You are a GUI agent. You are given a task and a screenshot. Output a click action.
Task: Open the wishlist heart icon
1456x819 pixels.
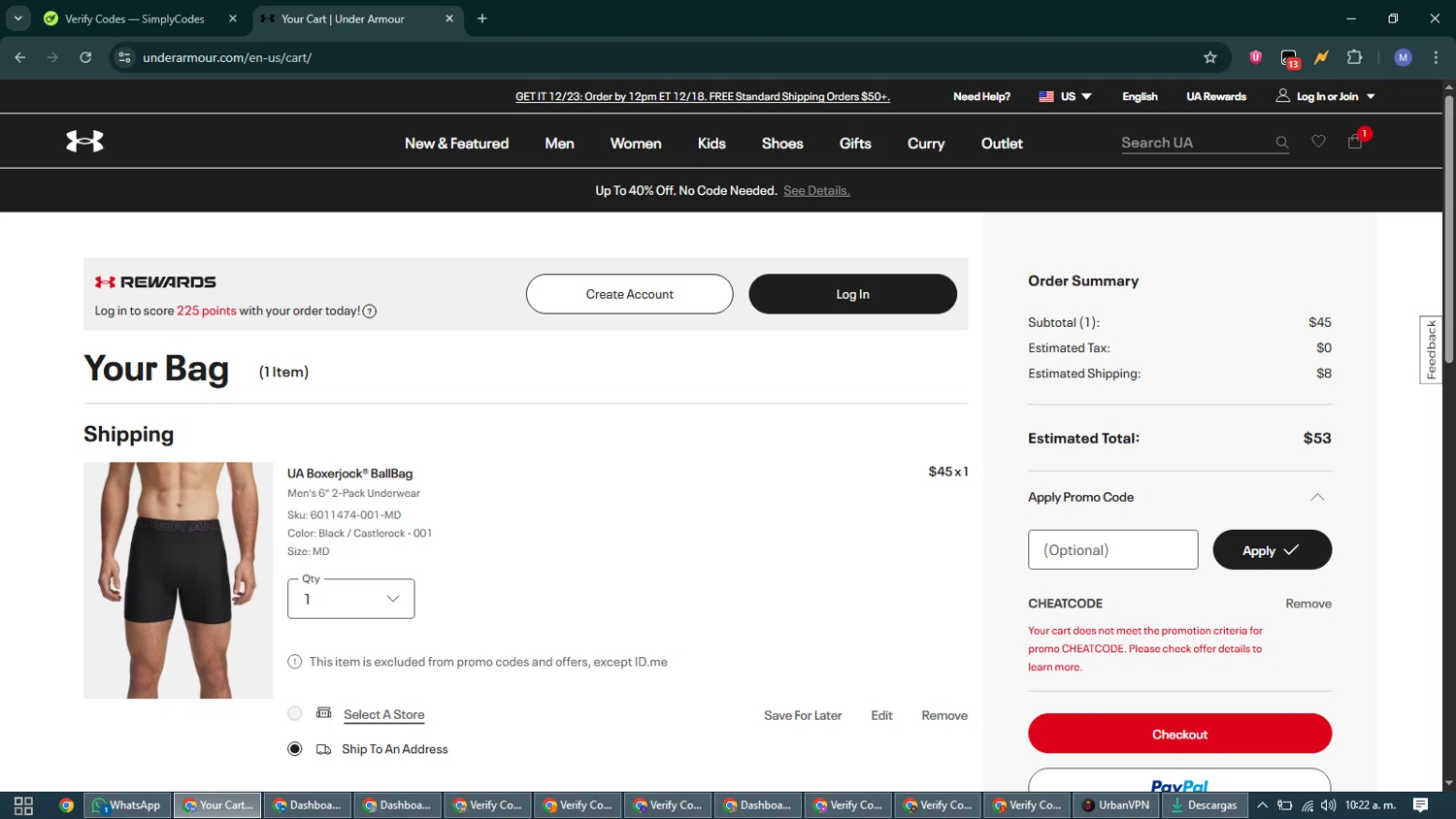(1318, 142)
